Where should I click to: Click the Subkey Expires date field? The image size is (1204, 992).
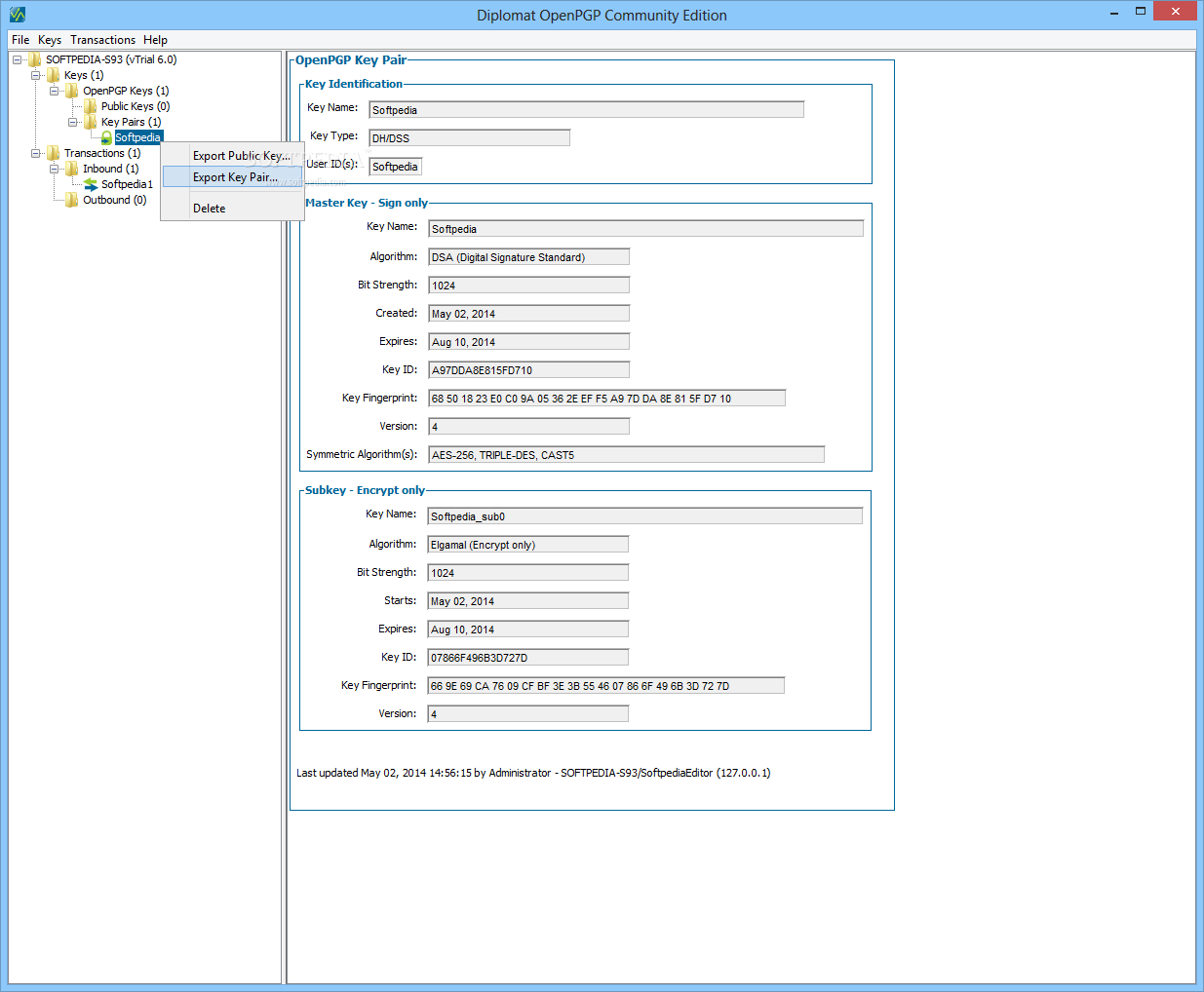point(527,630)
